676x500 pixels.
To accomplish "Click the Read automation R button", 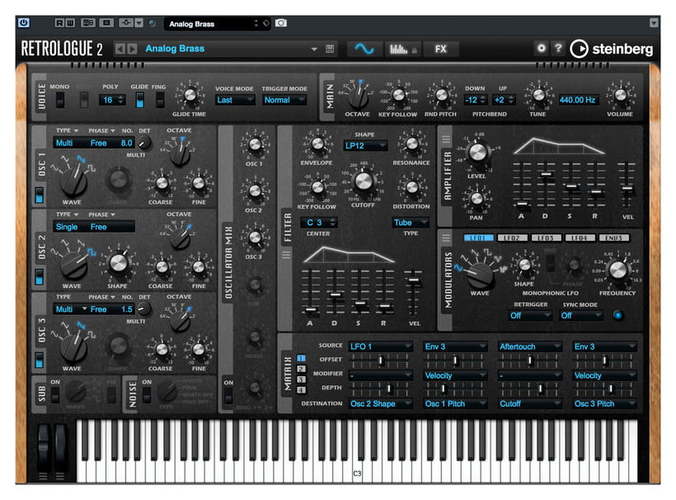I will click(59, 22).
